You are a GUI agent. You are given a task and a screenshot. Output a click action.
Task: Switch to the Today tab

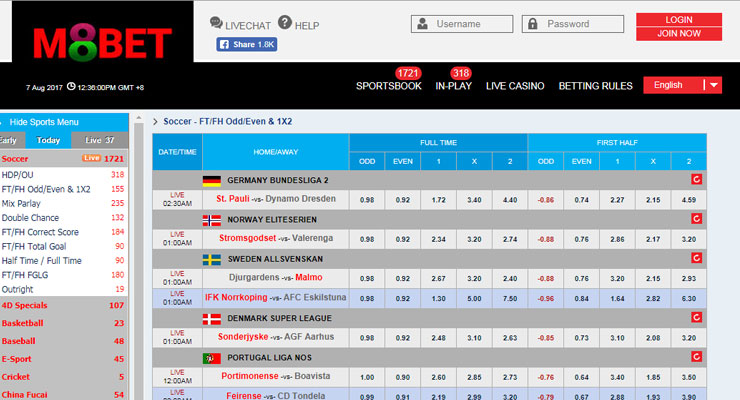pyautogui.click(x=48, y=141)
